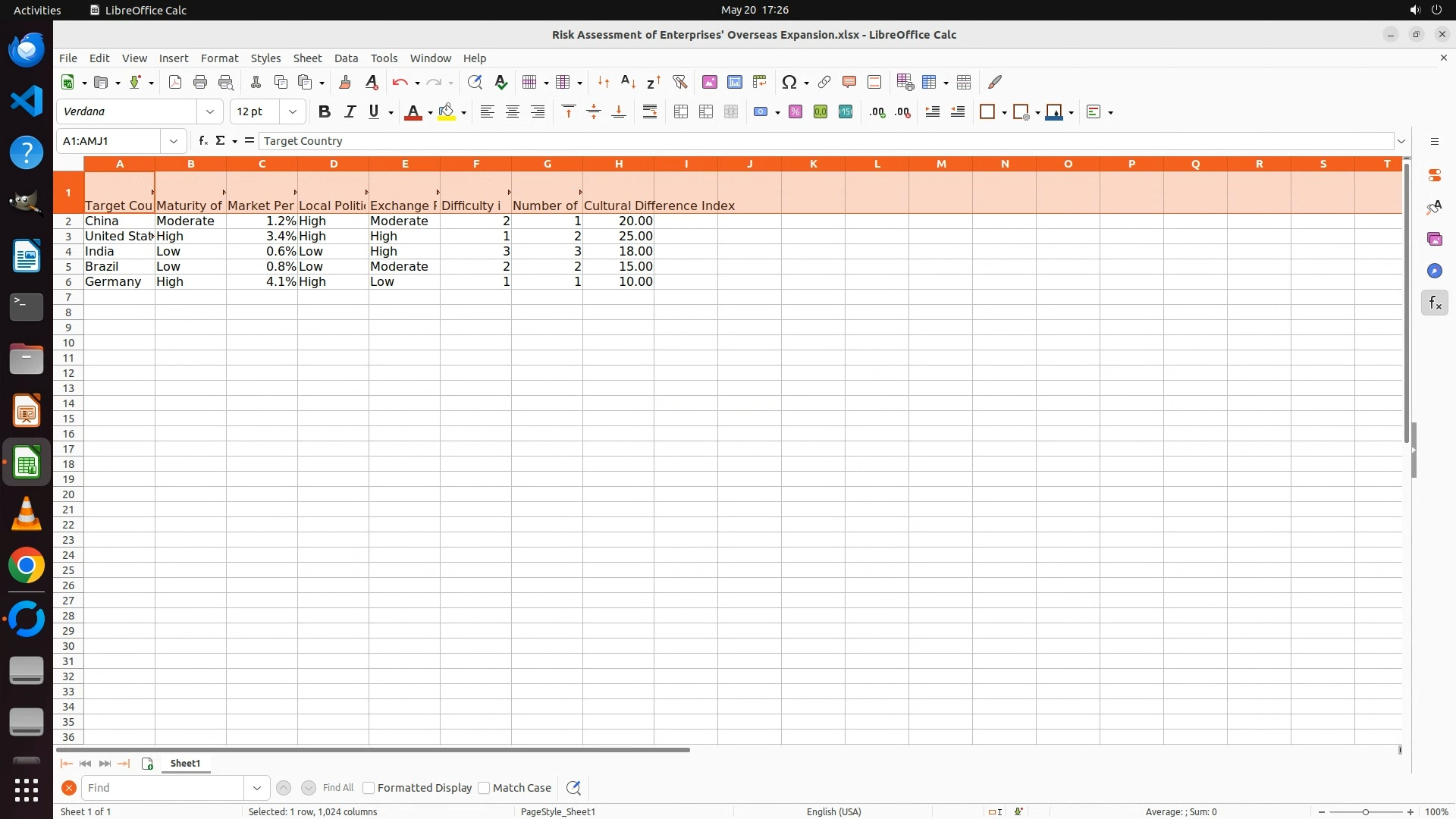Click the Wrap Text icon

[x=650, y=112]
